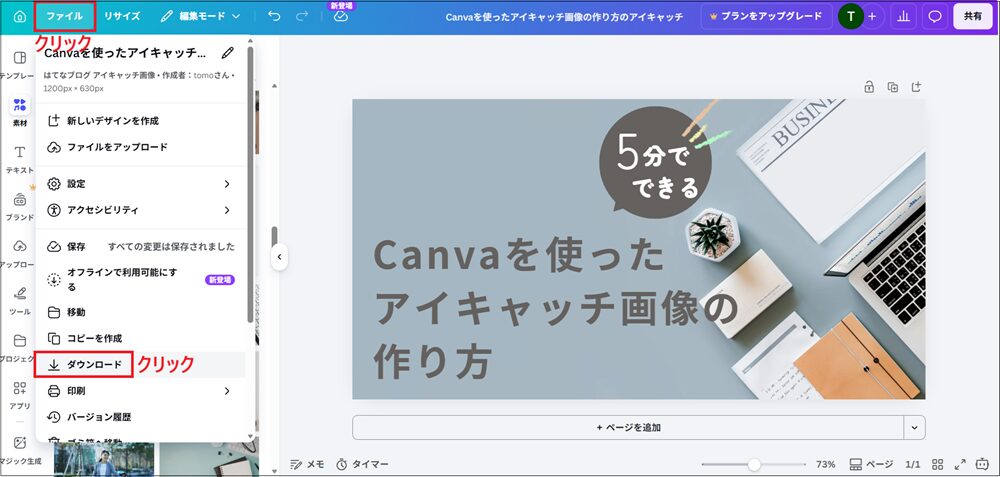The width and height of the screenshot is (1000, 477).
Task: Edit the design name with pencil icon
Action: [227, 53]
